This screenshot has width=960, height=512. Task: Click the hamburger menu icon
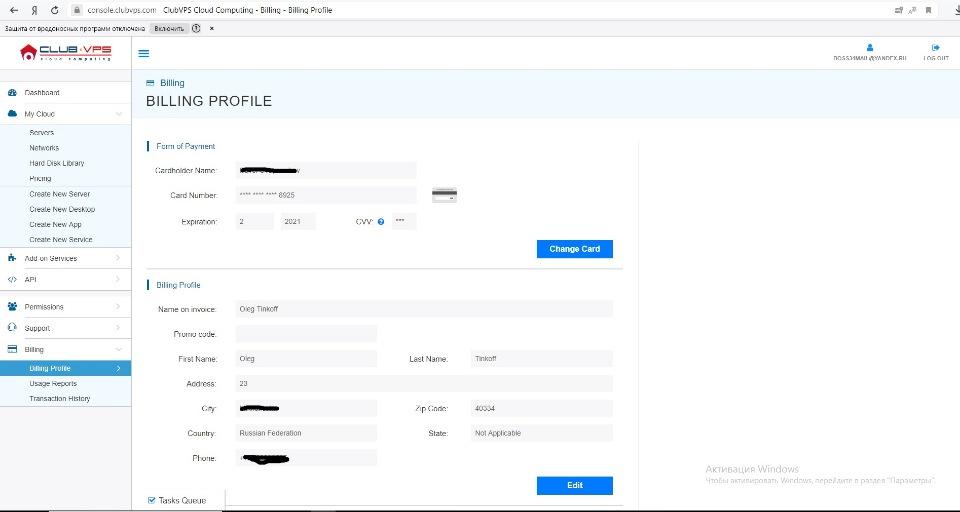[x=144, y=53]
